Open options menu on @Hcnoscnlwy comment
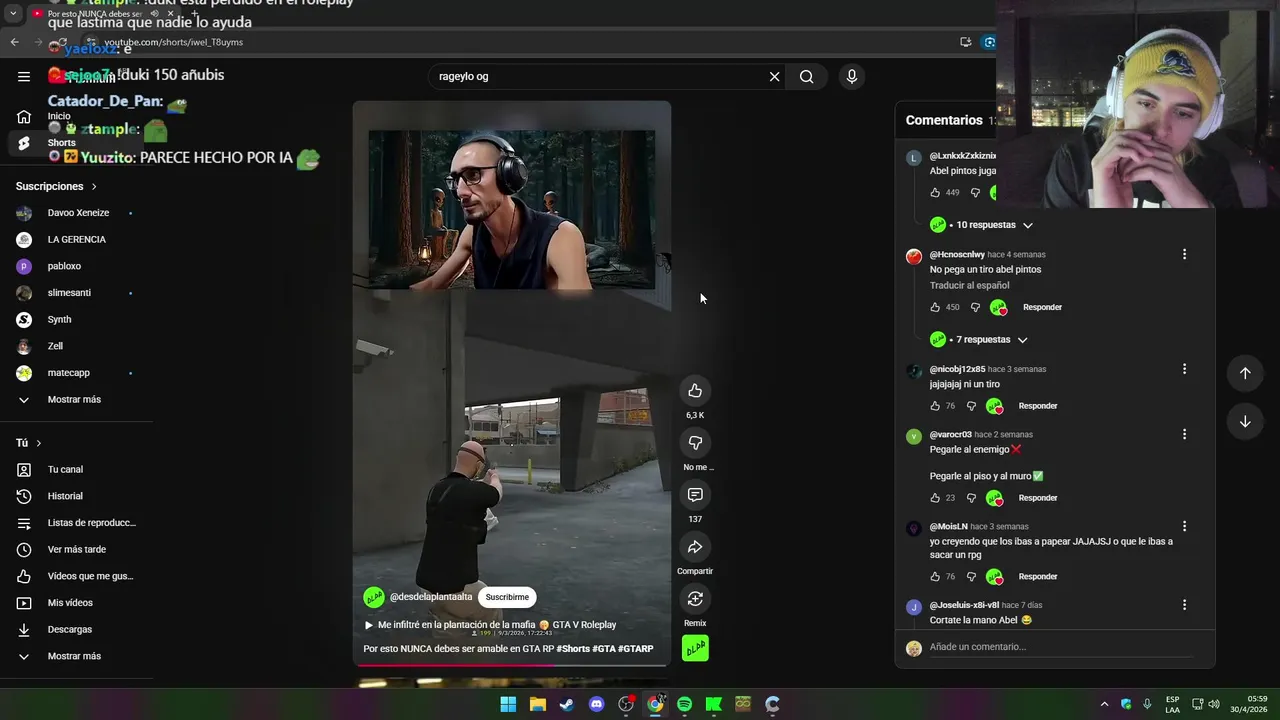Image resolution: width=1280 pixels, height=720 pixels. tap(1184, 254)
